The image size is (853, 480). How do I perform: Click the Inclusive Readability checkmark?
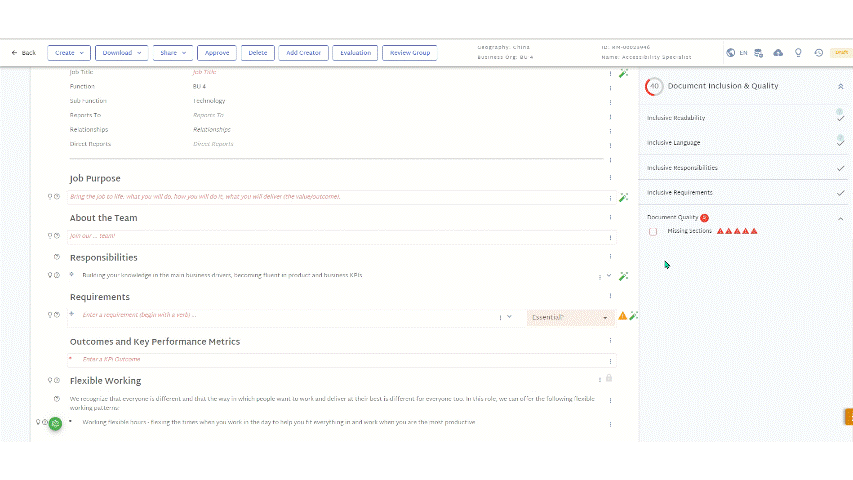pos(840,118)
